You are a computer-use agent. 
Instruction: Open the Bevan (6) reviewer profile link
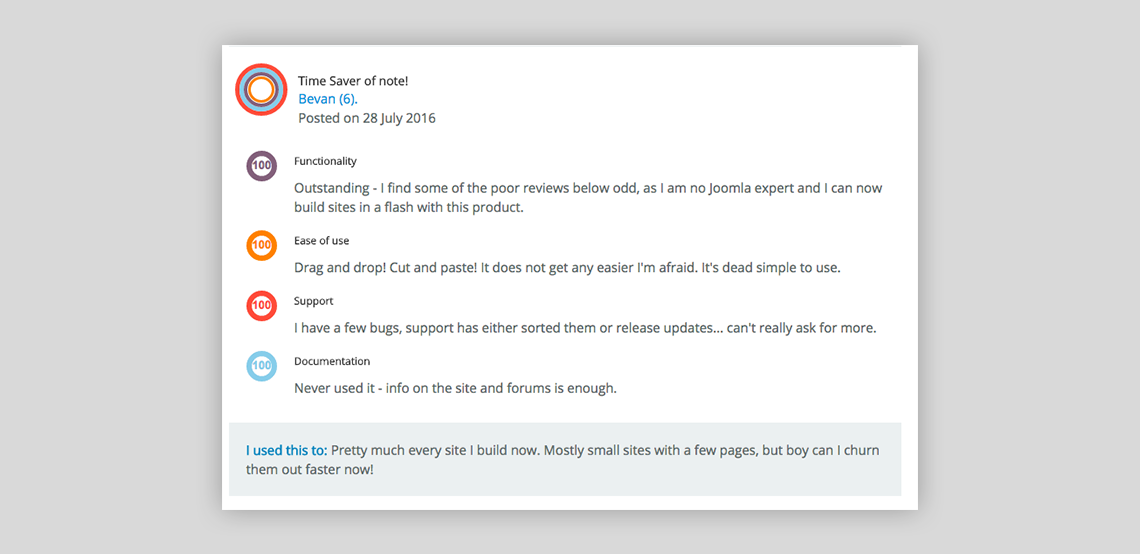click(328, 99)
